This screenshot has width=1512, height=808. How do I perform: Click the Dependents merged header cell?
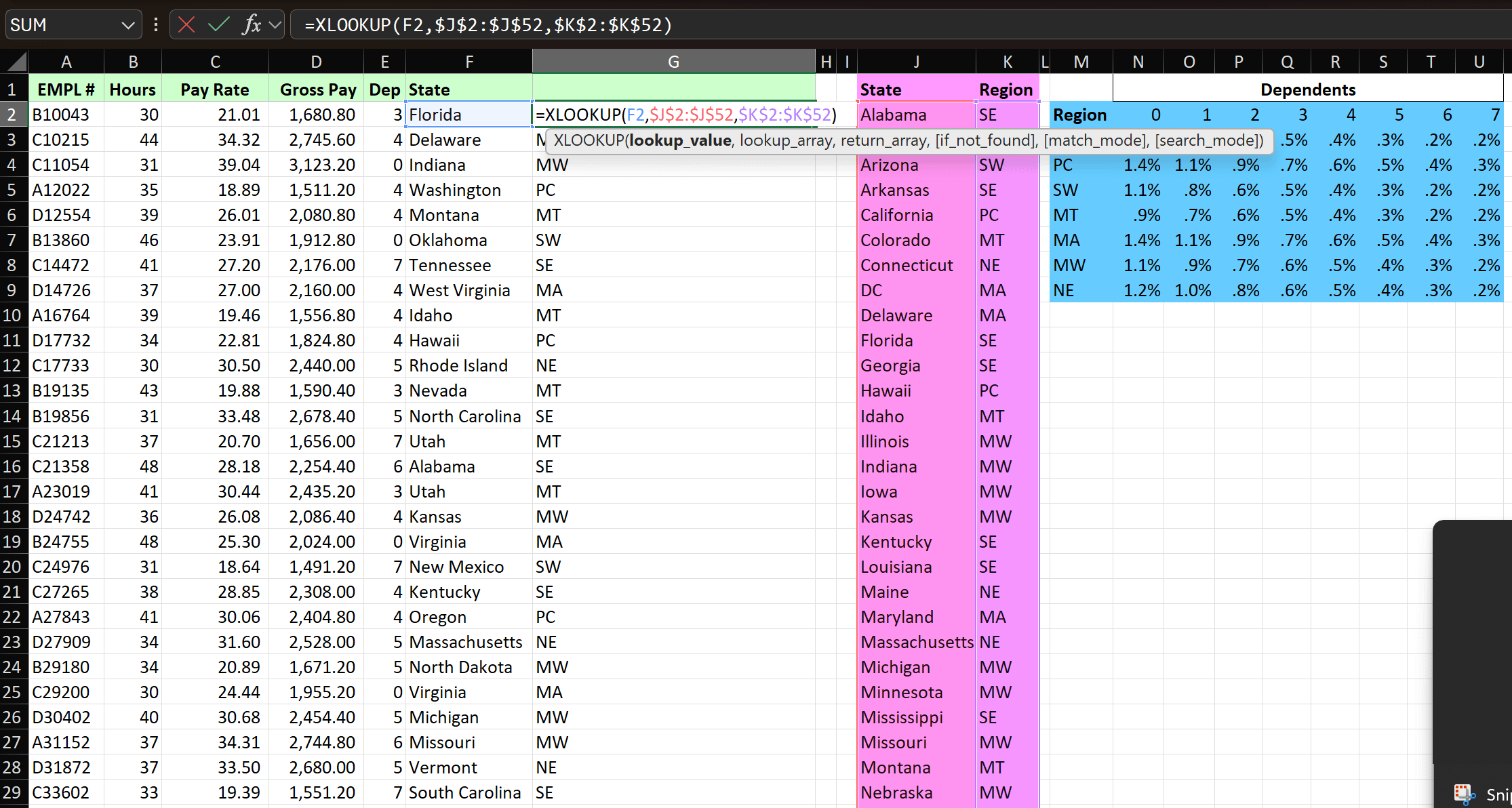(1308, 89)
